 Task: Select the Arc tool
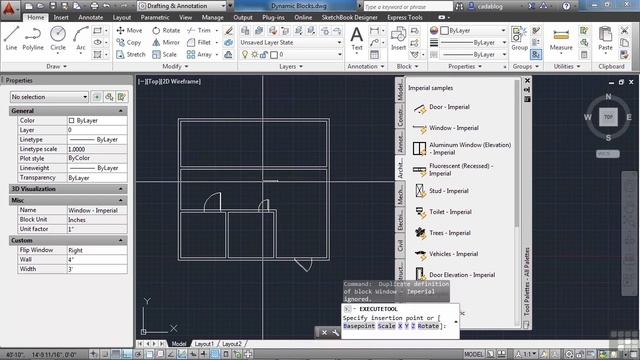click(x=81, y=38)
